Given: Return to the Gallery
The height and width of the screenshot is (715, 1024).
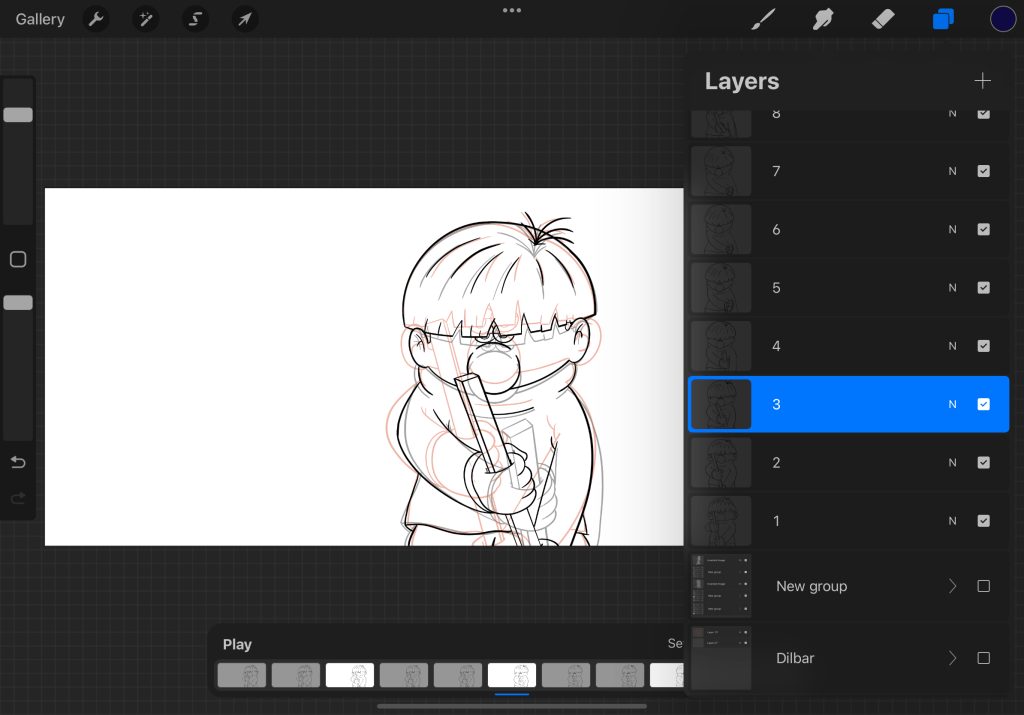Looking at the screenshot, I should (x=40, y=19).
